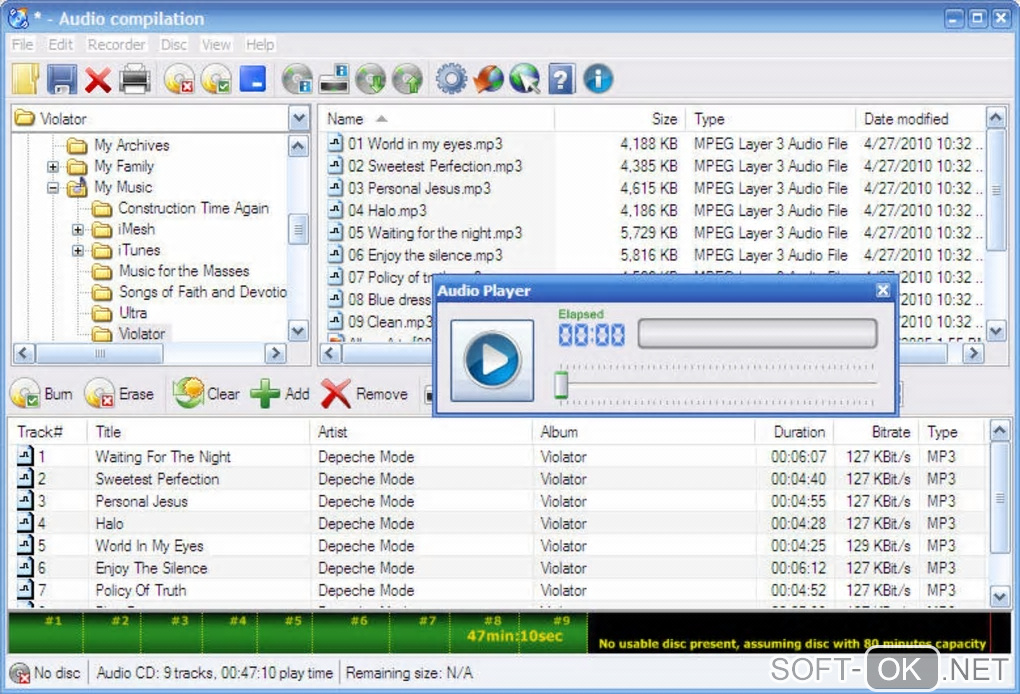1020x694 pixels.
Task: Open the blue info circle icon
Action: (x=598, y=79)
